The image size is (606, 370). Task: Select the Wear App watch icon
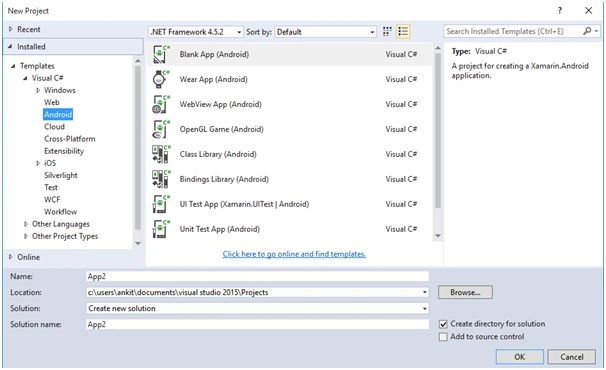click(161, 79)
